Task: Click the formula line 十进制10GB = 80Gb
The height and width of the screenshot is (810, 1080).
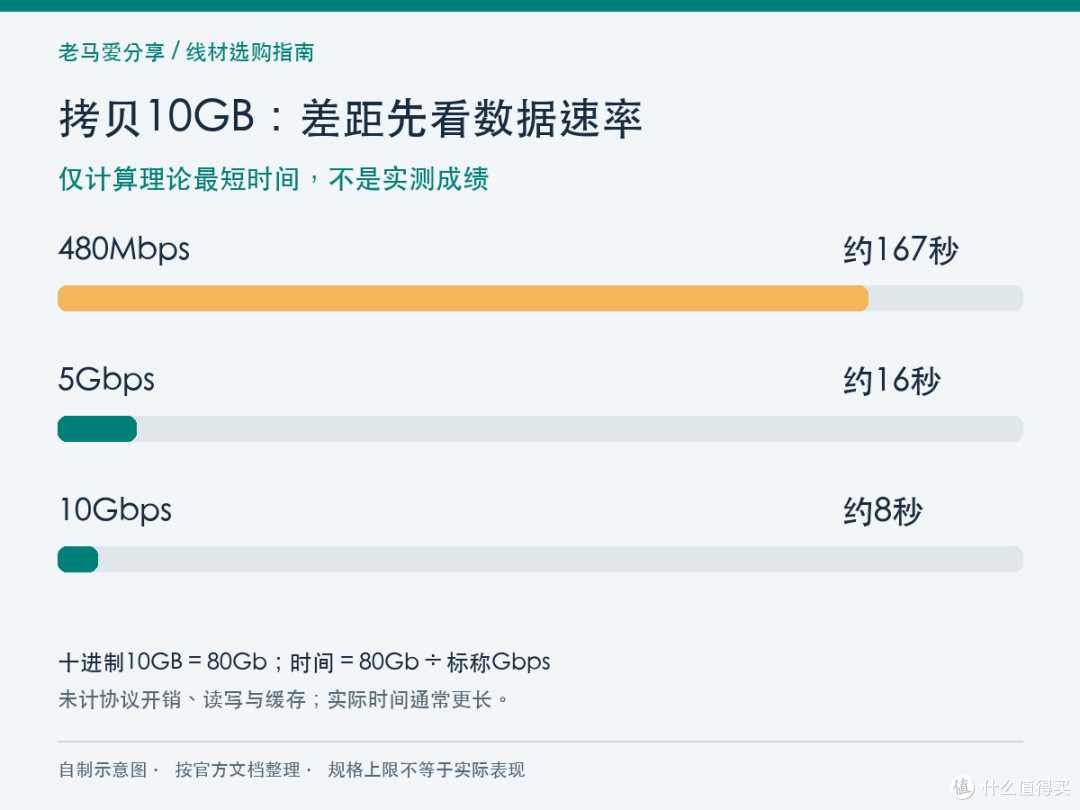Action: pos(163,663)
